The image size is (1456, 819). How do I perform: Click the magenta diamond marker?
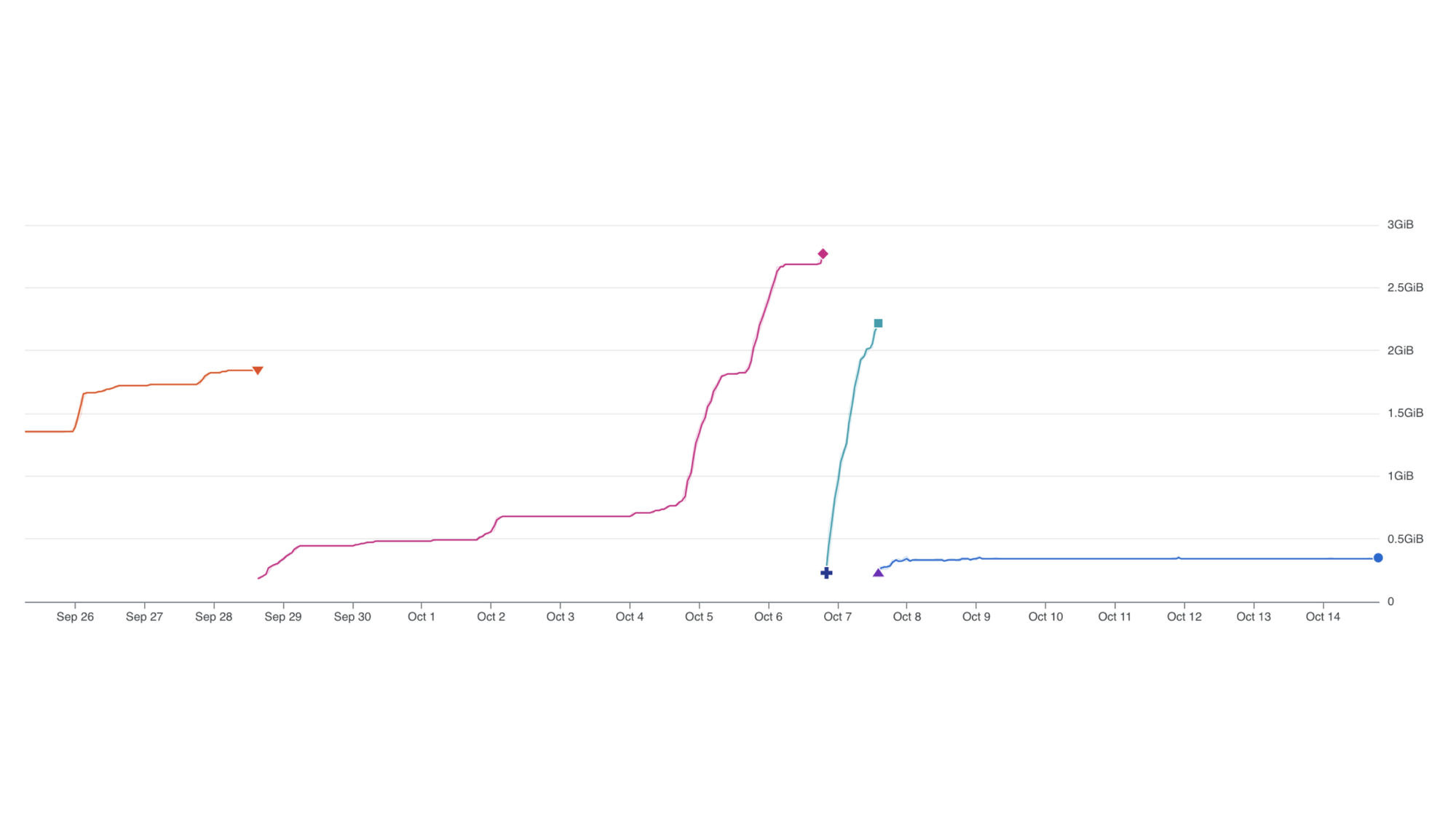pyautogui.click(x=823, y=254)
